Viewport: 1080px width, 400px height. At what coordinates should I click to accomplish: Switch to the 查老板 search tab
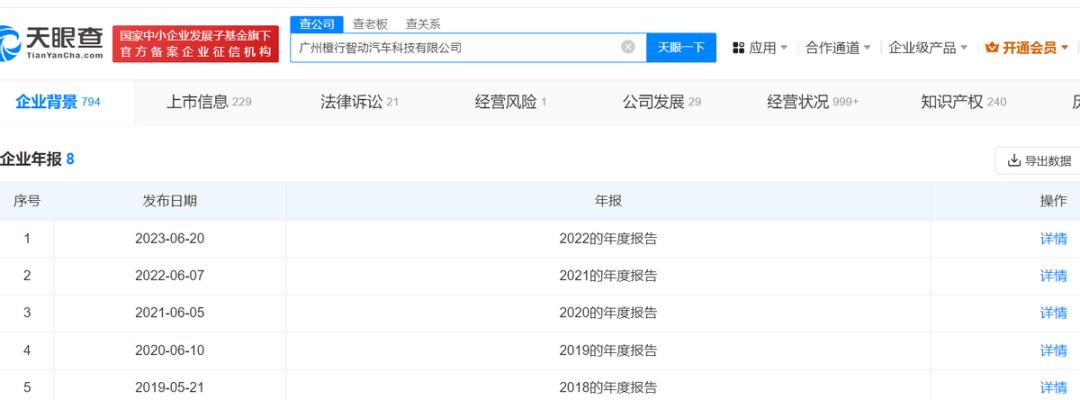click(x=371, y=24)
